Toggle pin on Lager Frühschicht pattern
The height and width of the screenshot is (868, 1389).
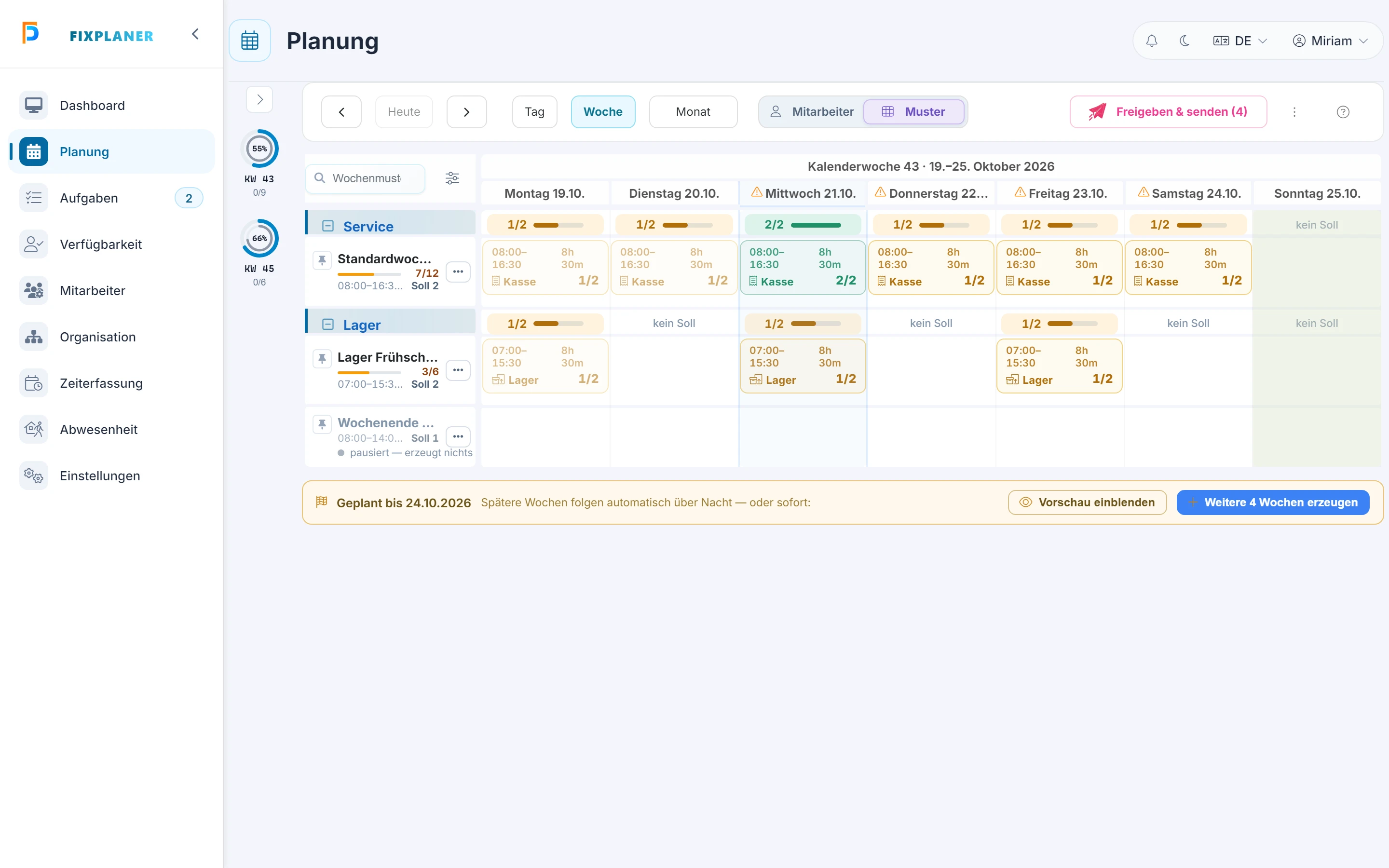322,358
